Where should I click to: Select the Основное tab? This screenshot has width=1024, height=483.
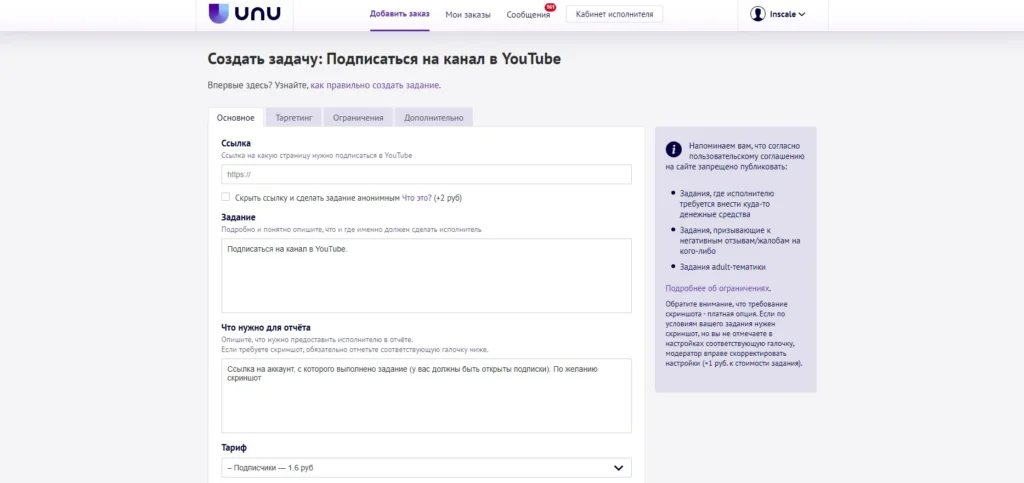[x=236, y=117]
